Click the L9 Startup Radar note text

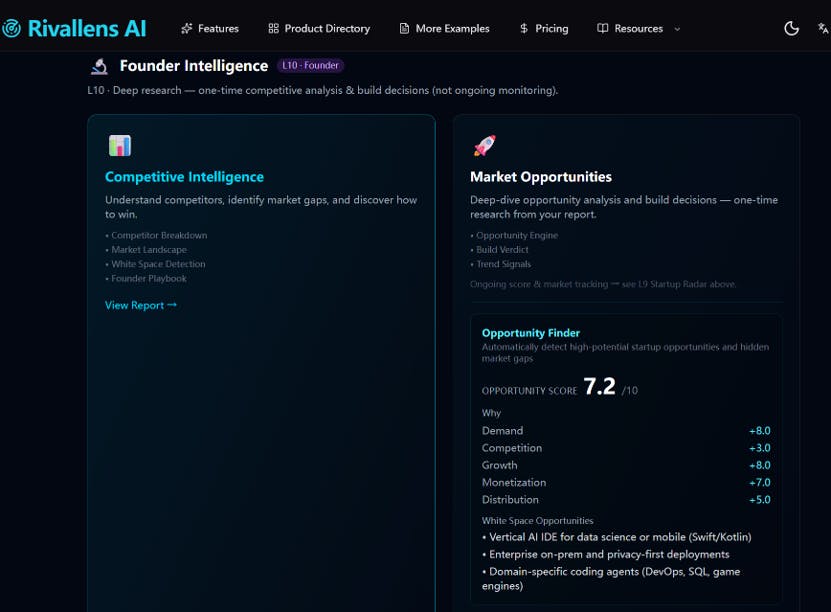(603, 285)
